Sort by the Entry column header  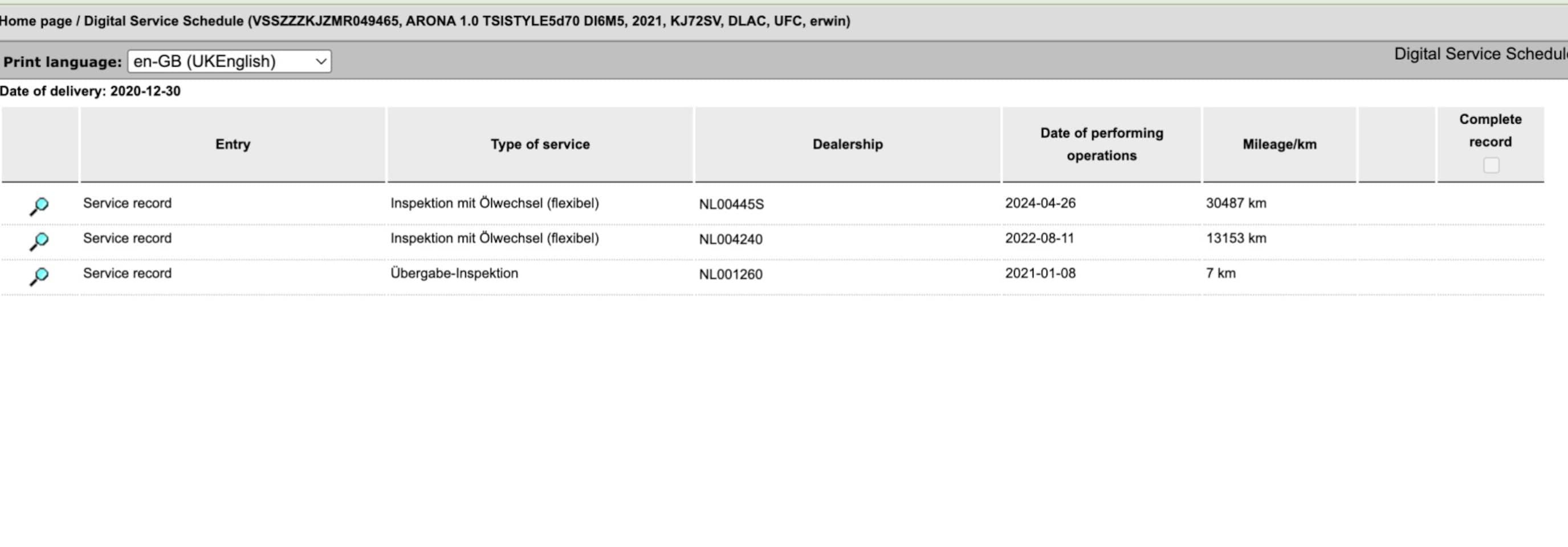[233, 144]
